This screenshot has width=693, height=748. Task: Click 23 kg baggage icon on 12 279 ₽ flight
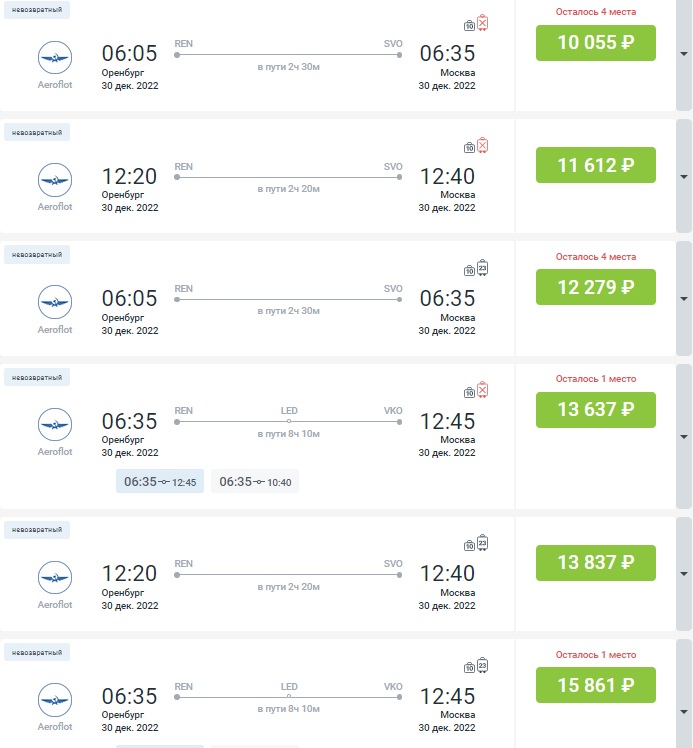click(x=482, y=268)
